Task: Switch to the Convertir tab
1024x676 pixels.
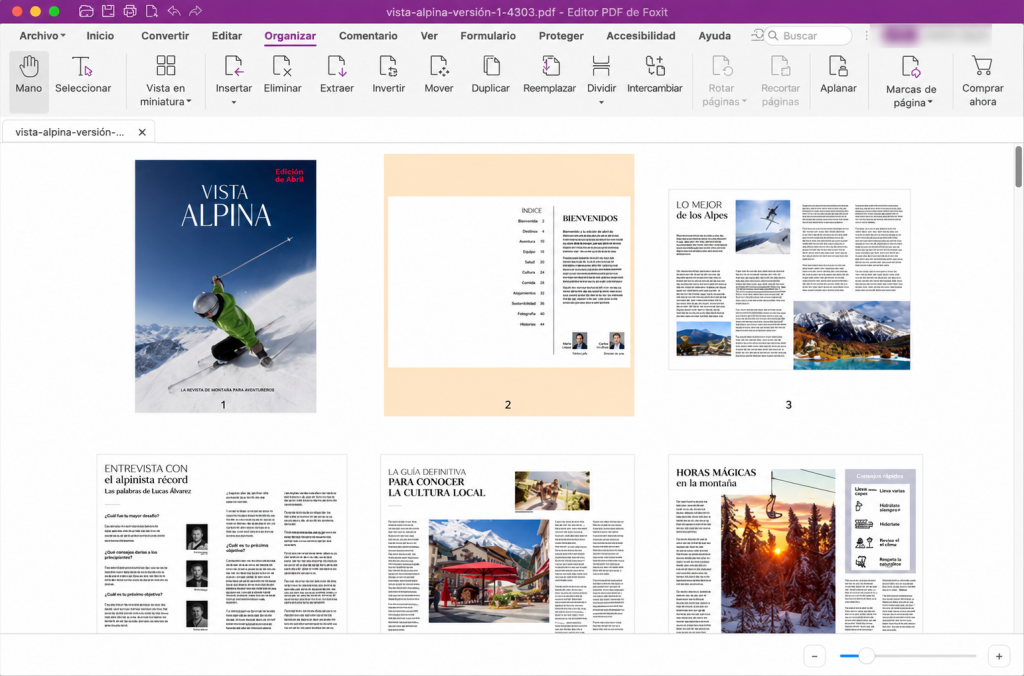Action: coord(165,36)
